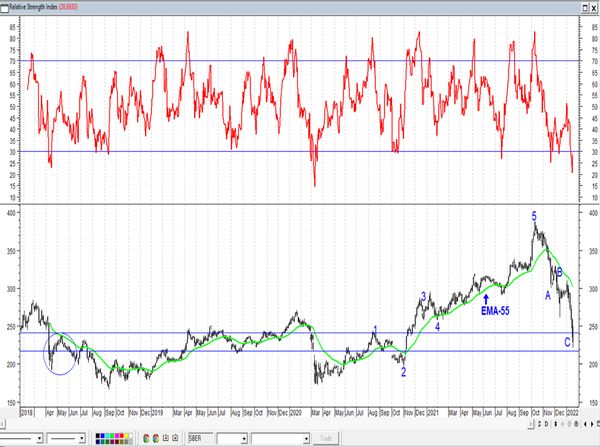Close the Relative Strength Index panel
This screenshot has height=447, width=600.
tap(593, 5)
